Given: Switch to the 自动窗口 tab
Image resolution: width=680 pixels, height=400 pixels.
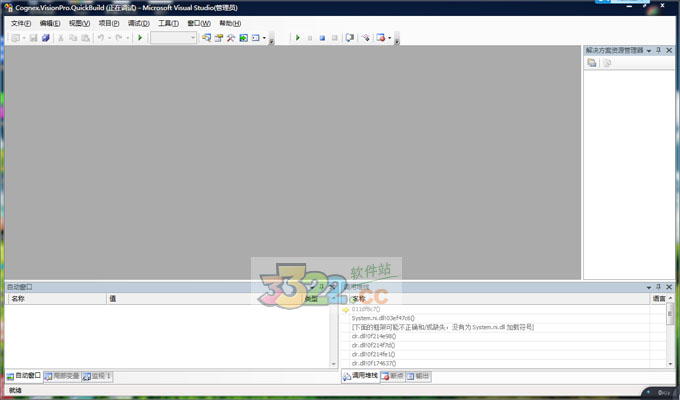Looking at the screenshot, I should (x=24, y=376).
